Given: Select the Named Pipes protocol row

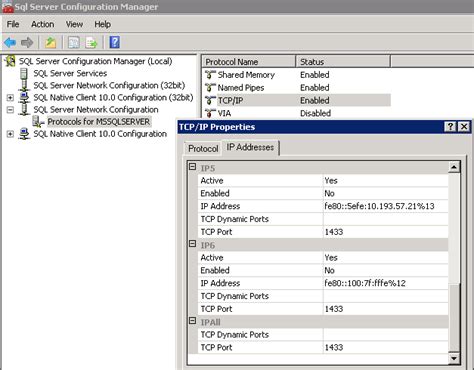Looking at the screenshot, I should pos(296,88).
